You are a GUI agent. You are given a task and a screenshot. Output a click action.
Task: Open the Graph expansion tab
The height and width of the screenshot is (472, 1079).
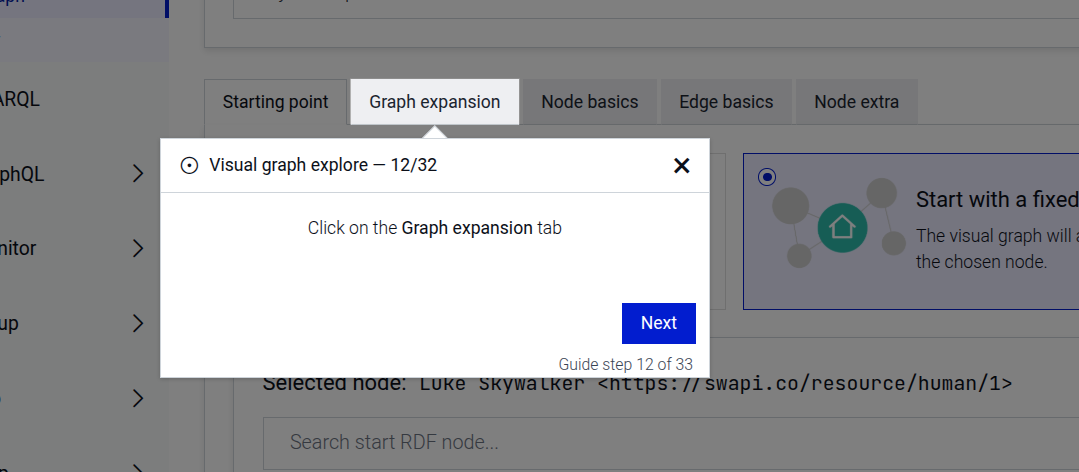click(x=434, y=102)
